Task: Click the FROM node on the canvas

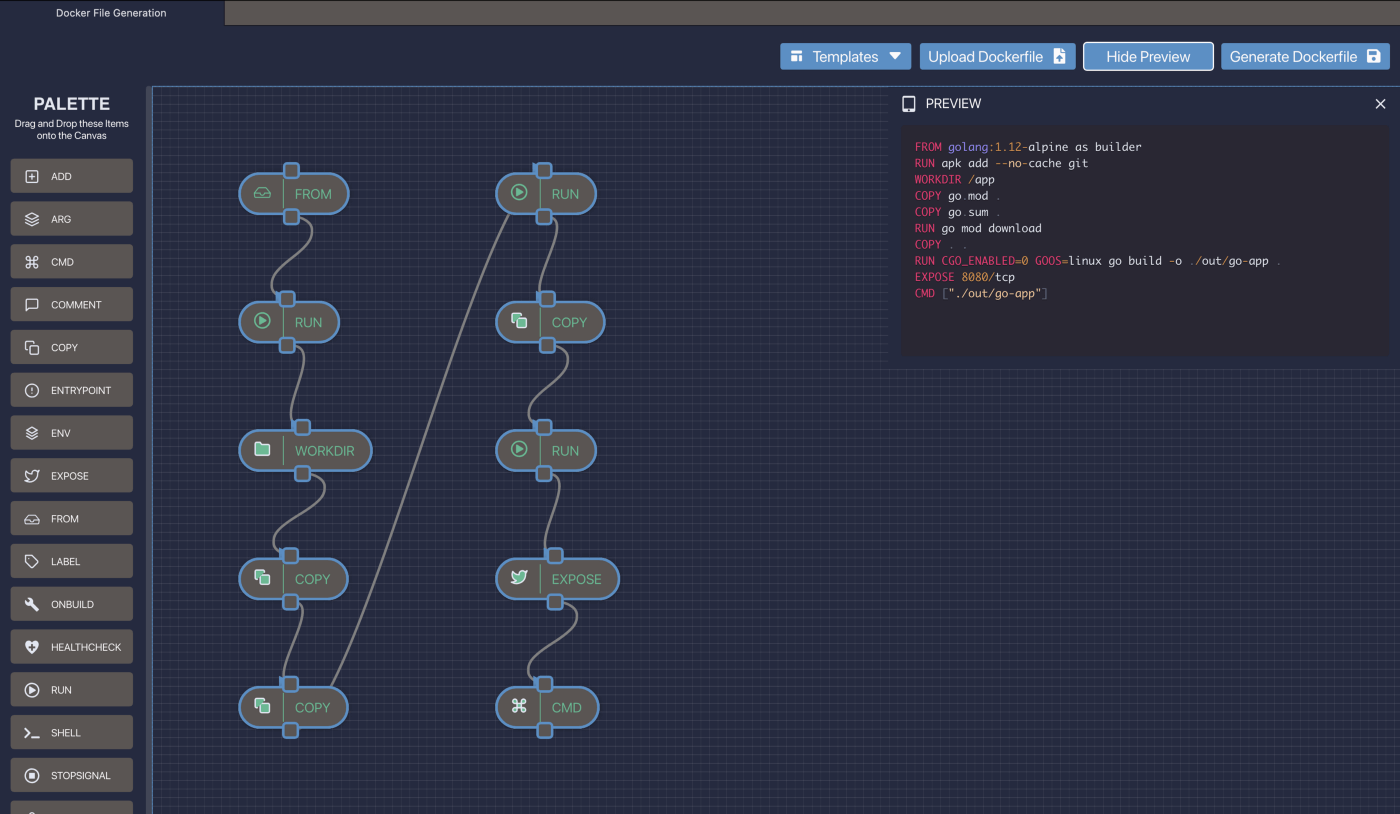Action: [294, 194]
